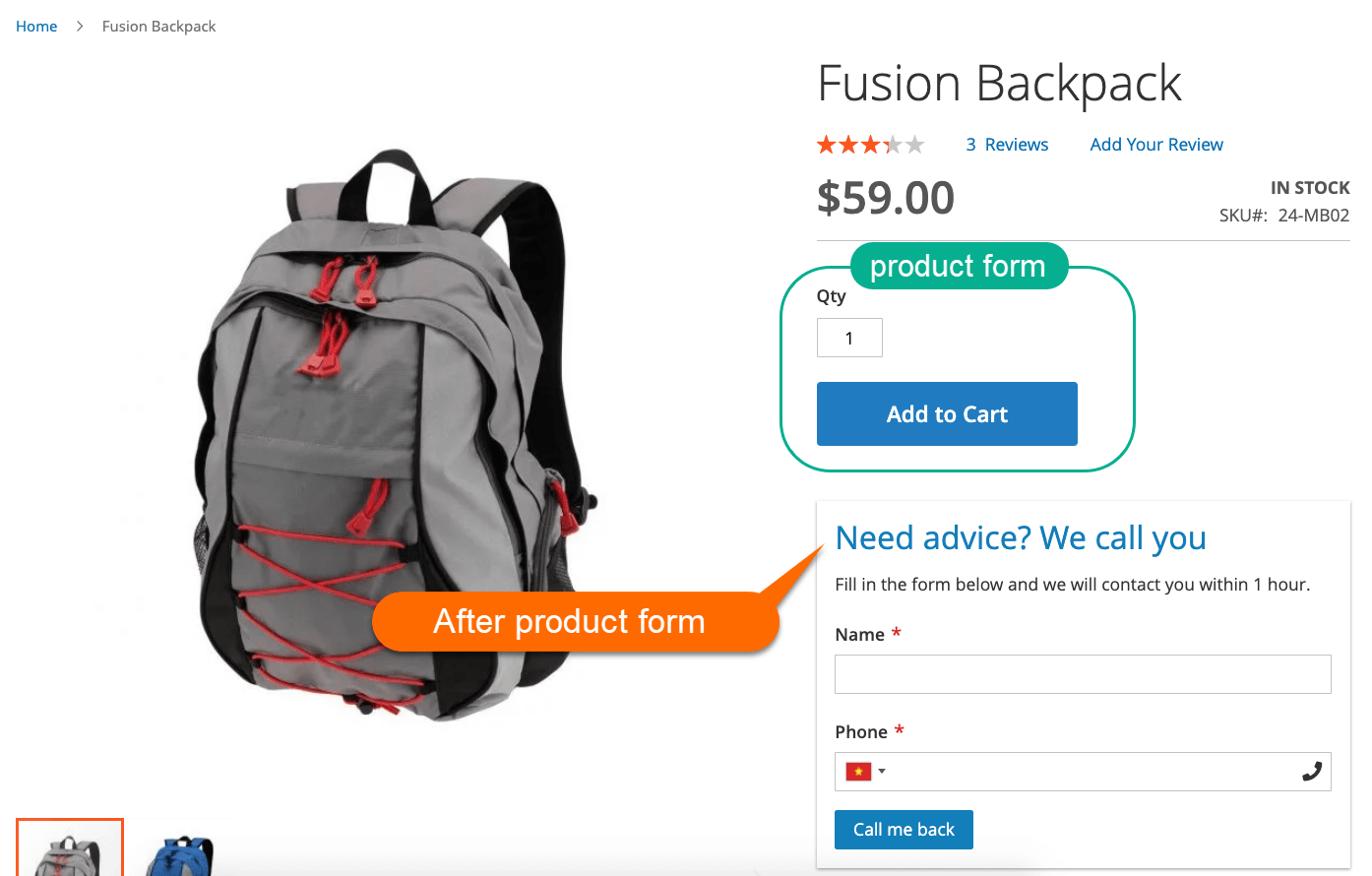This screenshot has width=1372, height=876.
Task: Go to Home breadcrumb link
Action: point(36,27)
